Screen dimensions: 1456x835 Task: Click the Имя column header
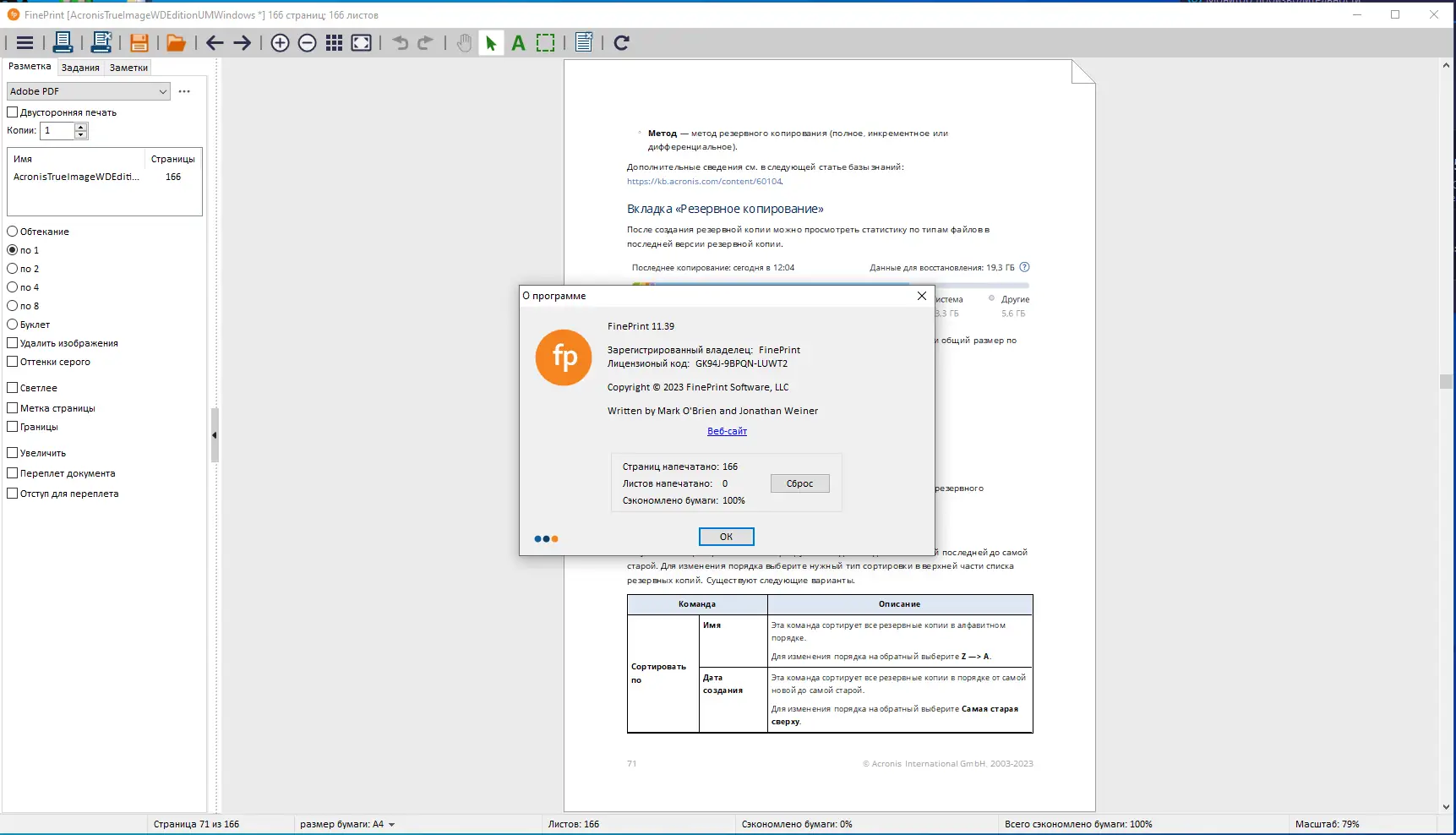click(77, 159)
